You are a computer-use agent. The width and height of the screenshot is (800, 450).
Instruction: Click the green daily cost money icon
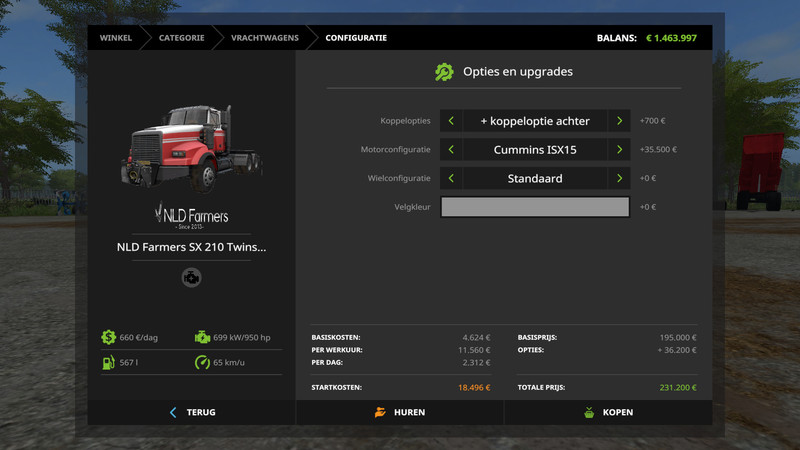pos(108,337)
